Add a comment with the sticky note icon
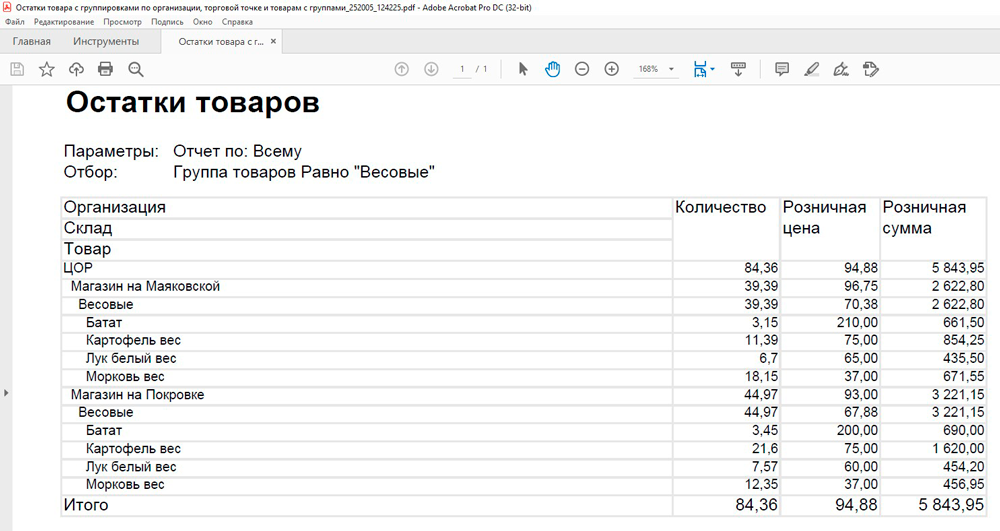Screen dimensions: 1000x531 (x=782, y=69)
